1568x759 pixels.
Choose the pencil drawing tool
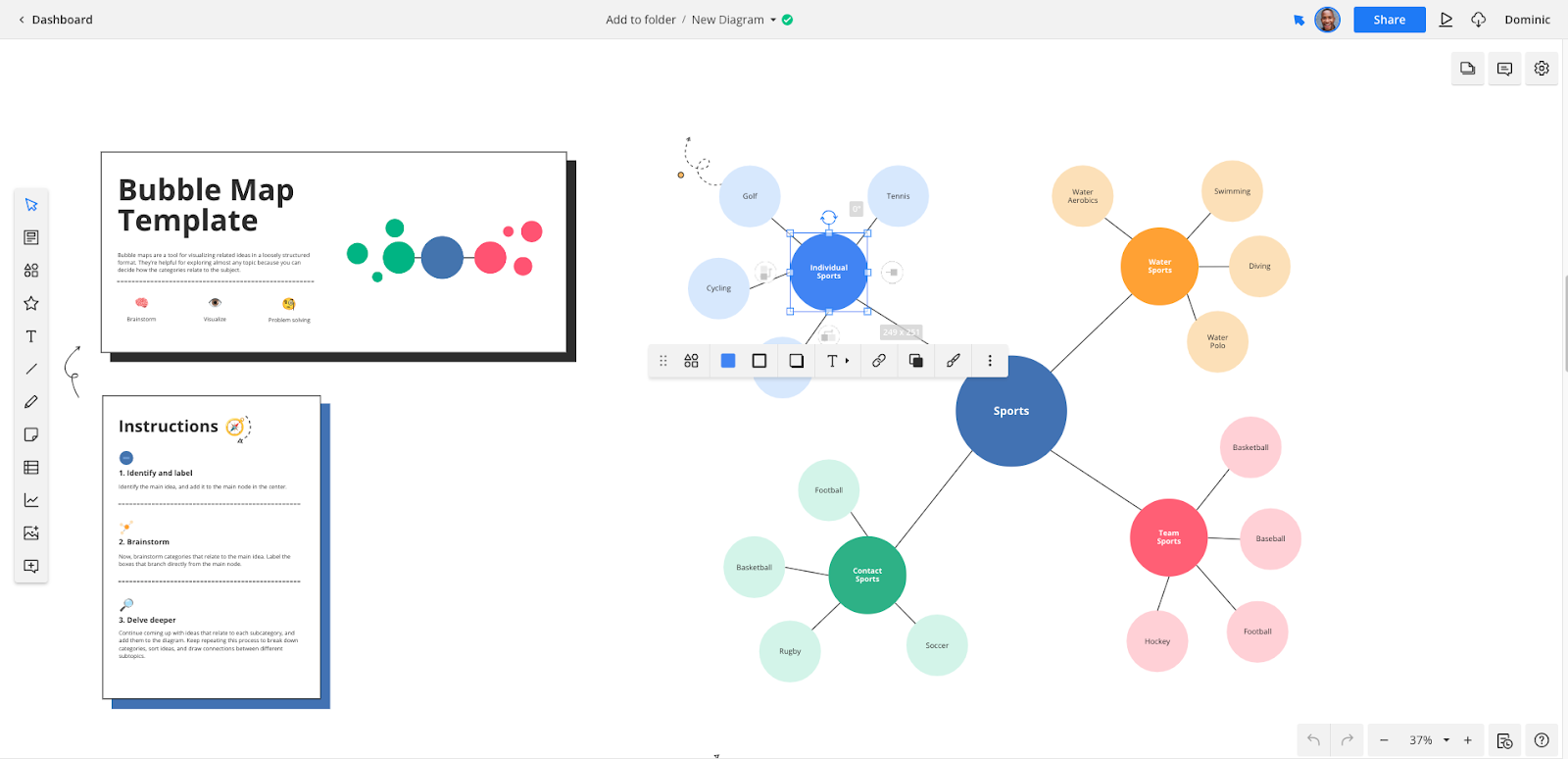(x=31, y=402)
